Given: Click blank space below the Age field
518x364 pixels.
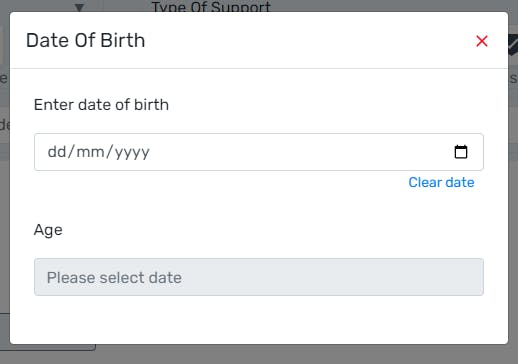Looking at the screenshot, I should click(259, 319).
